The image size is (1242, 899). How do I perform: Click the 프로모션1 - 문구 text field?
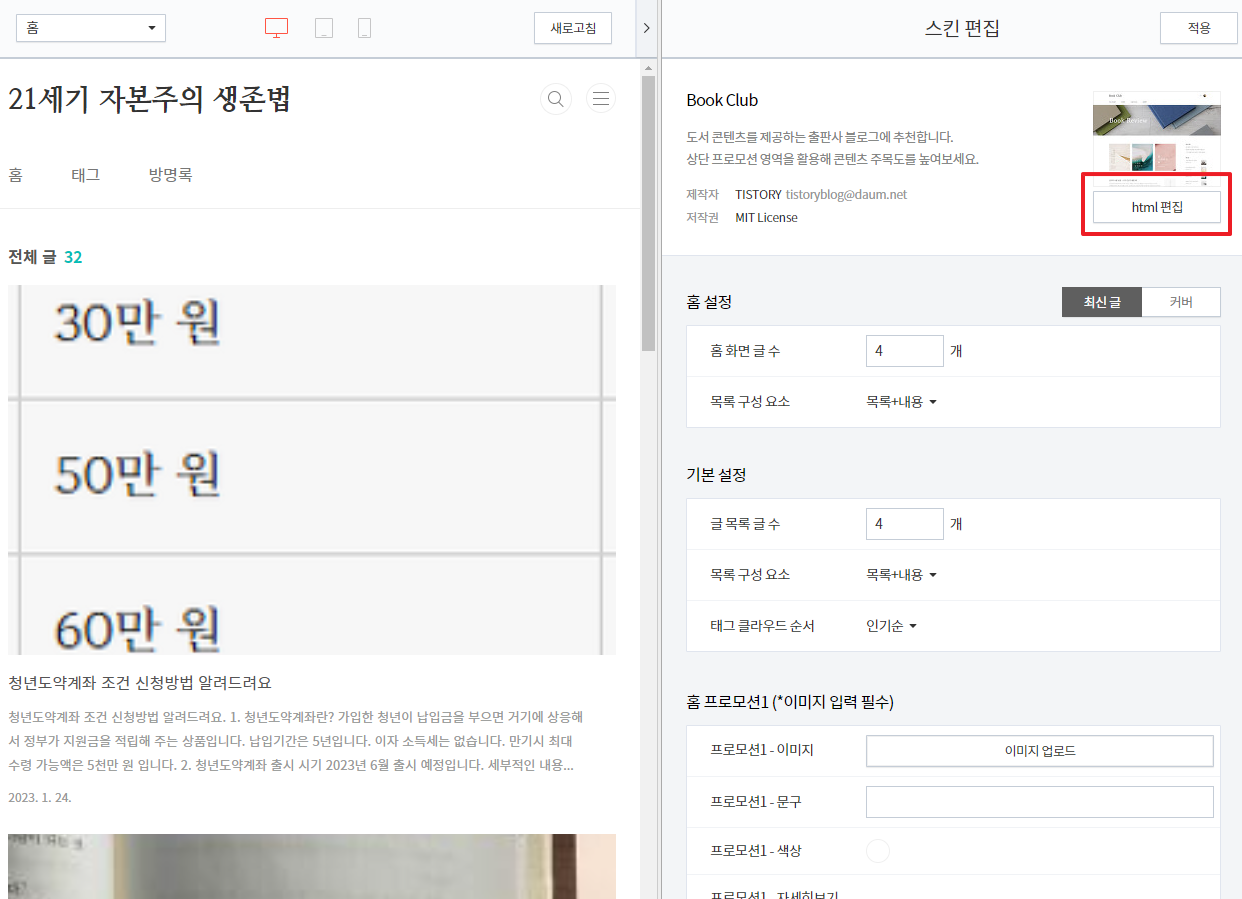click(1040, 802)
